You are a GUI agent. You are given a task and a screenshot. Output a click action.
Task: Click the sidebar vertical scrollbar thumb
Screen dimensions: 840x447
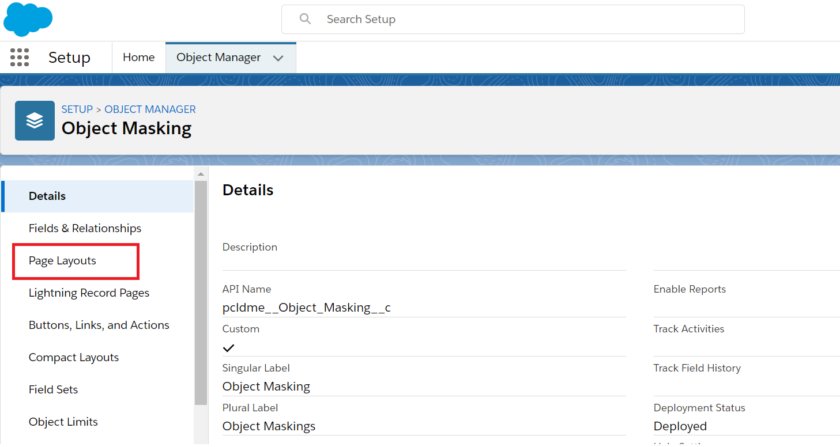201,293
